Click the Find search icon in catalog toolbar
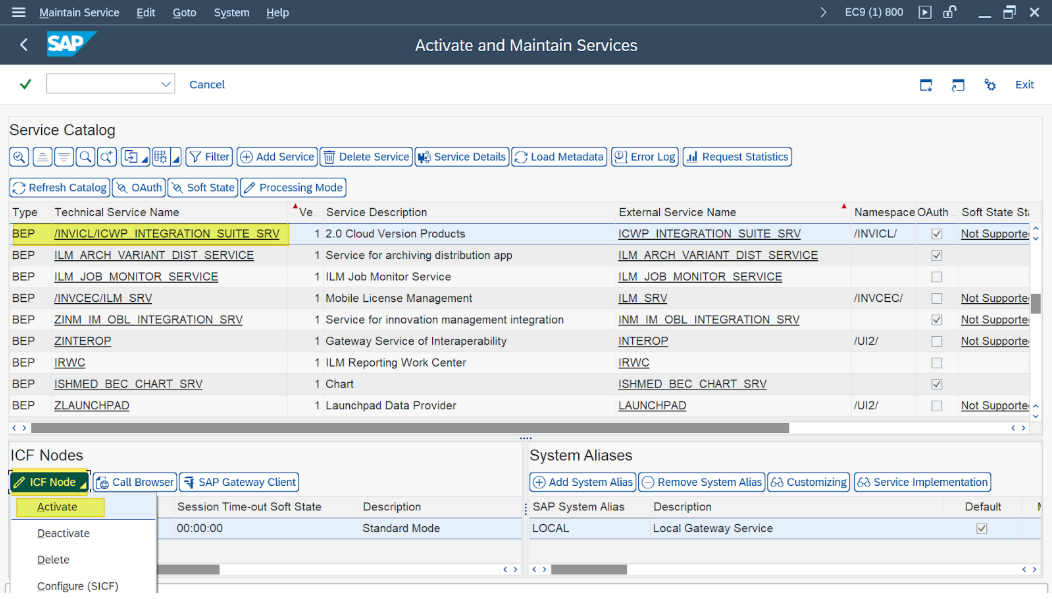Viewport: 1052px width, 599px height. coord(85,157)
